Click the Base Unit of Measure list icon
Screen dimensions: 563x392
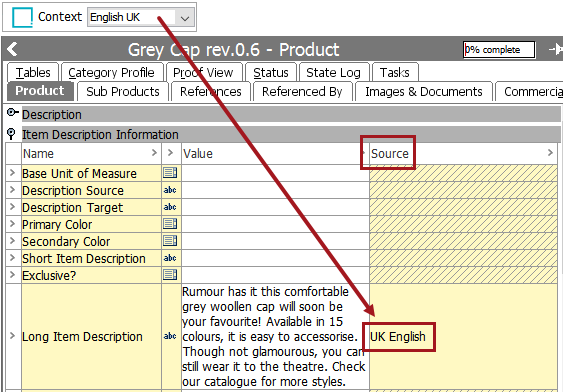pyautogui.click(x=170, y=173)
